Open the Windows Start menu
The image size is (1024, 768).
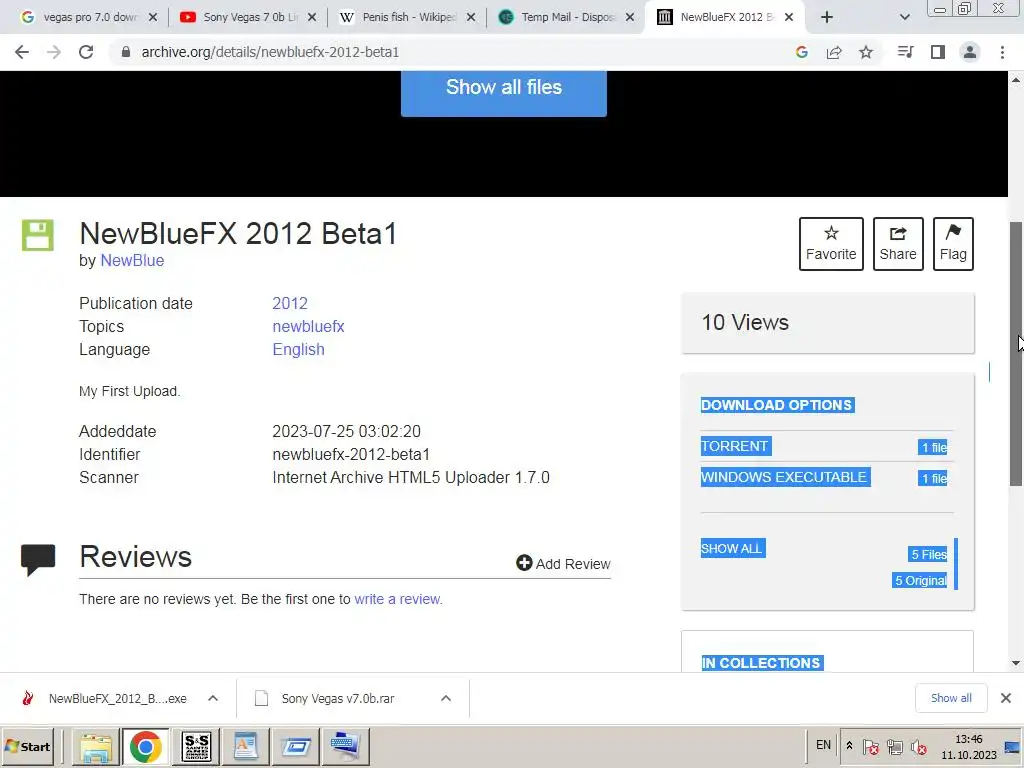27,746
